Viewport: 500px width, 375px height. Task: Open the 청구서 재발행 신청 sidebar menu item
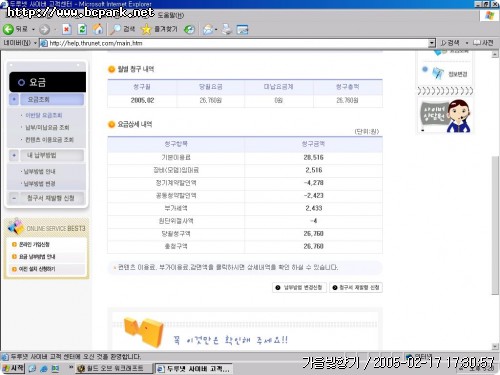[x=52, y=198]
